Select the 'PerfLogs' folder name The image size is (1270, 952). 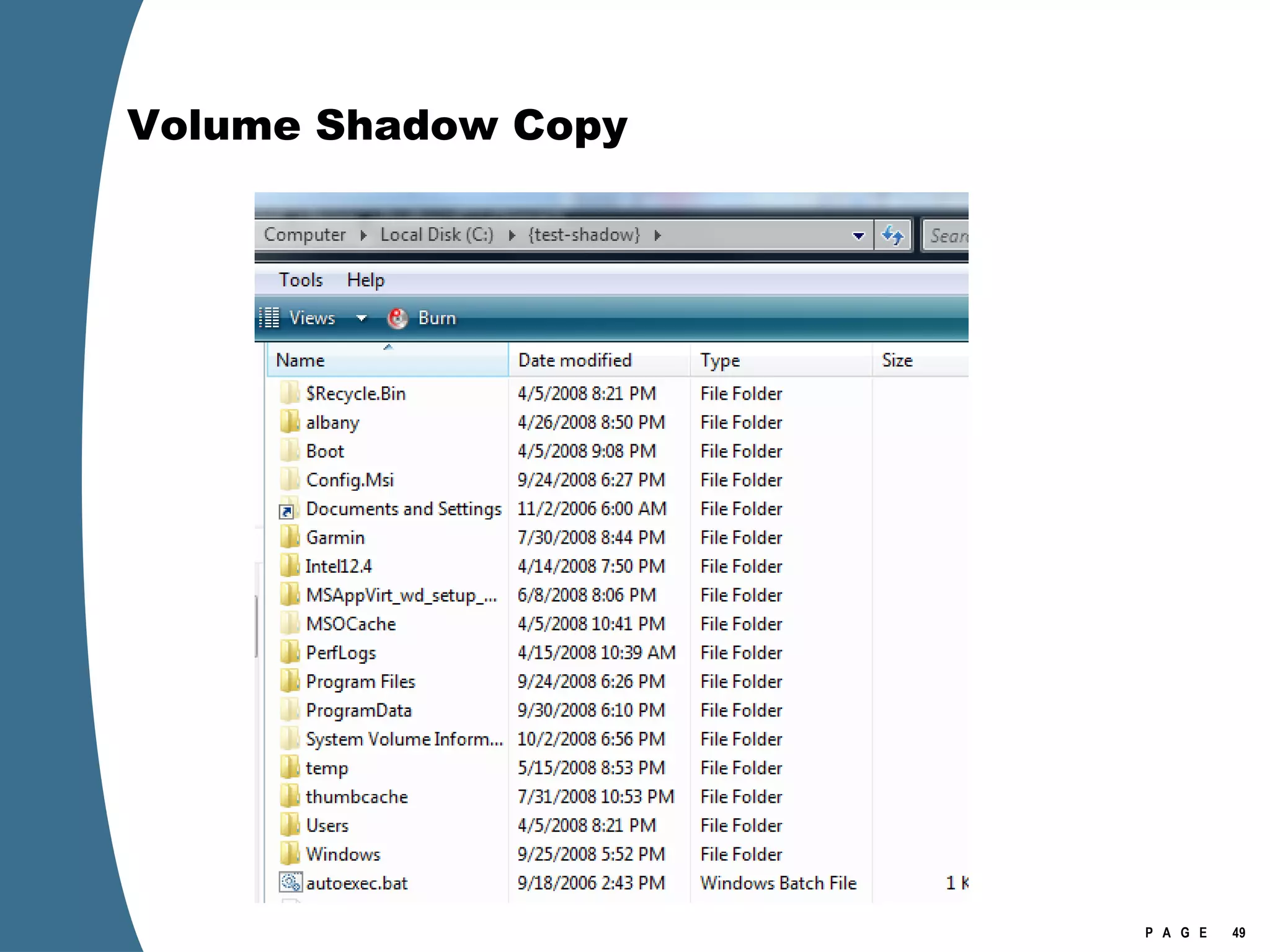click(341, 653)
